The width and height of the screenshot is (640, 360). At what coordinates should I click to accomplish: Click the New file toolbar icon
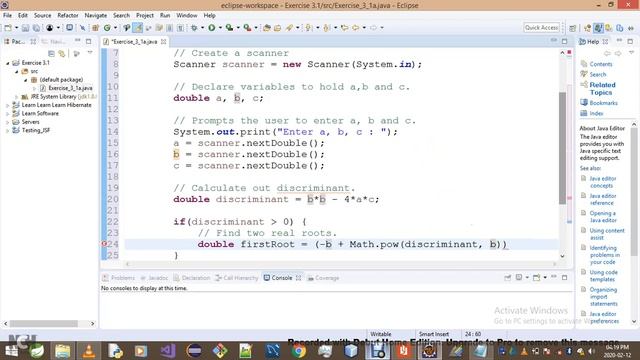click(x=8, y=28)
